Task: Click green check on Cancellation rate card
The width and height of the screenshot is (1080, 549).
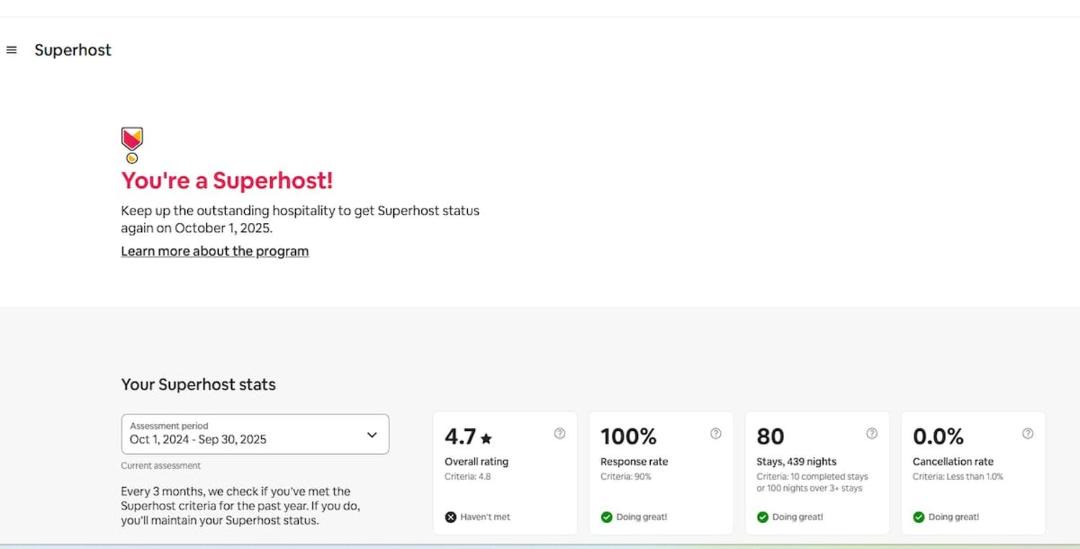Action: pyautogui.click(x=918, y=517)
